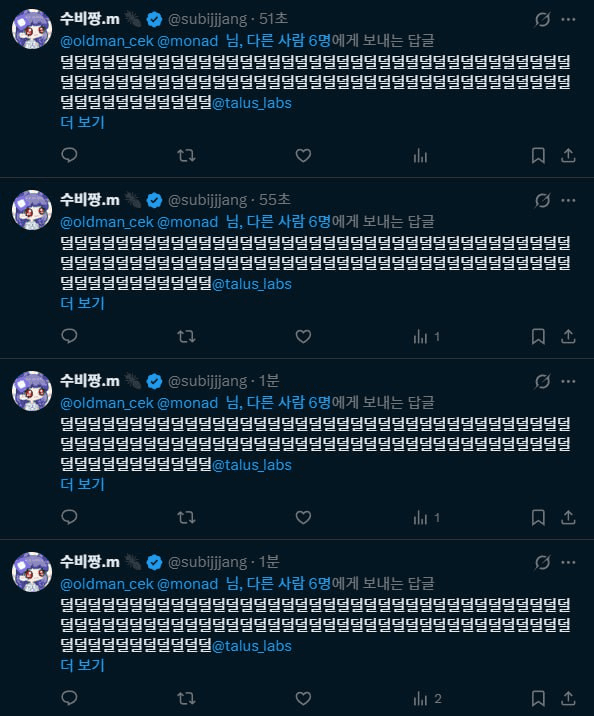Open 수비짱.m display name on last tweet
Image resolution: width=594 pixels, height=716 pixels.
click(x=90, y=562)
